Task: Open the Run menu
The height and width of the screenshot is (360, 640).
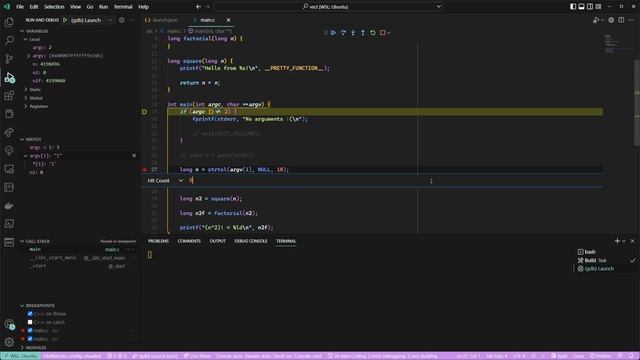Action: pyautogui.click(x=103, y=7)
